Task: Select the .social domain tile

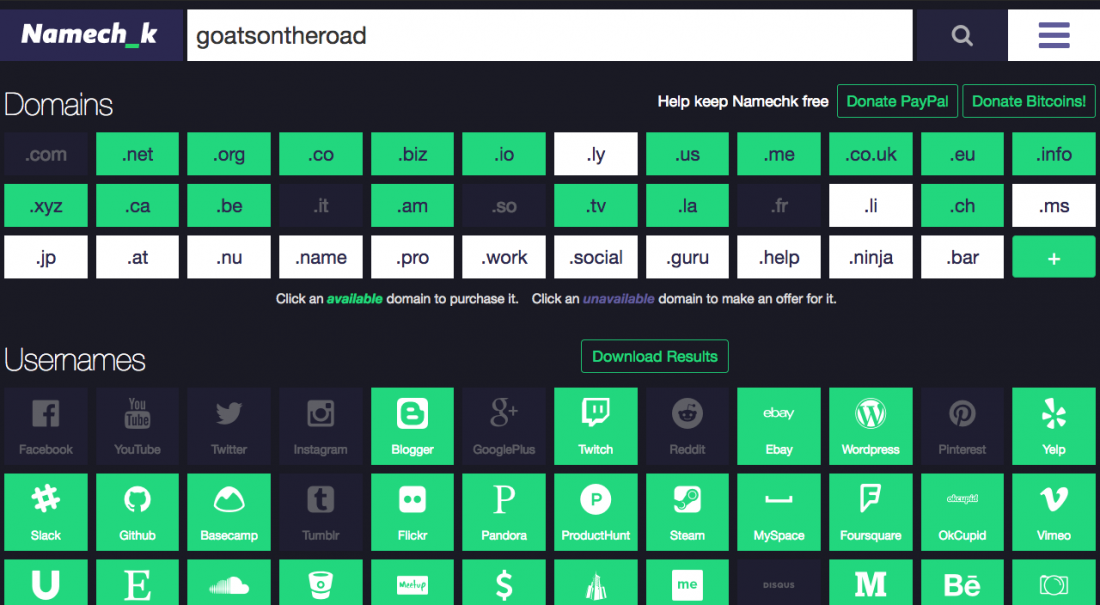Action: (x=596, y=257)
